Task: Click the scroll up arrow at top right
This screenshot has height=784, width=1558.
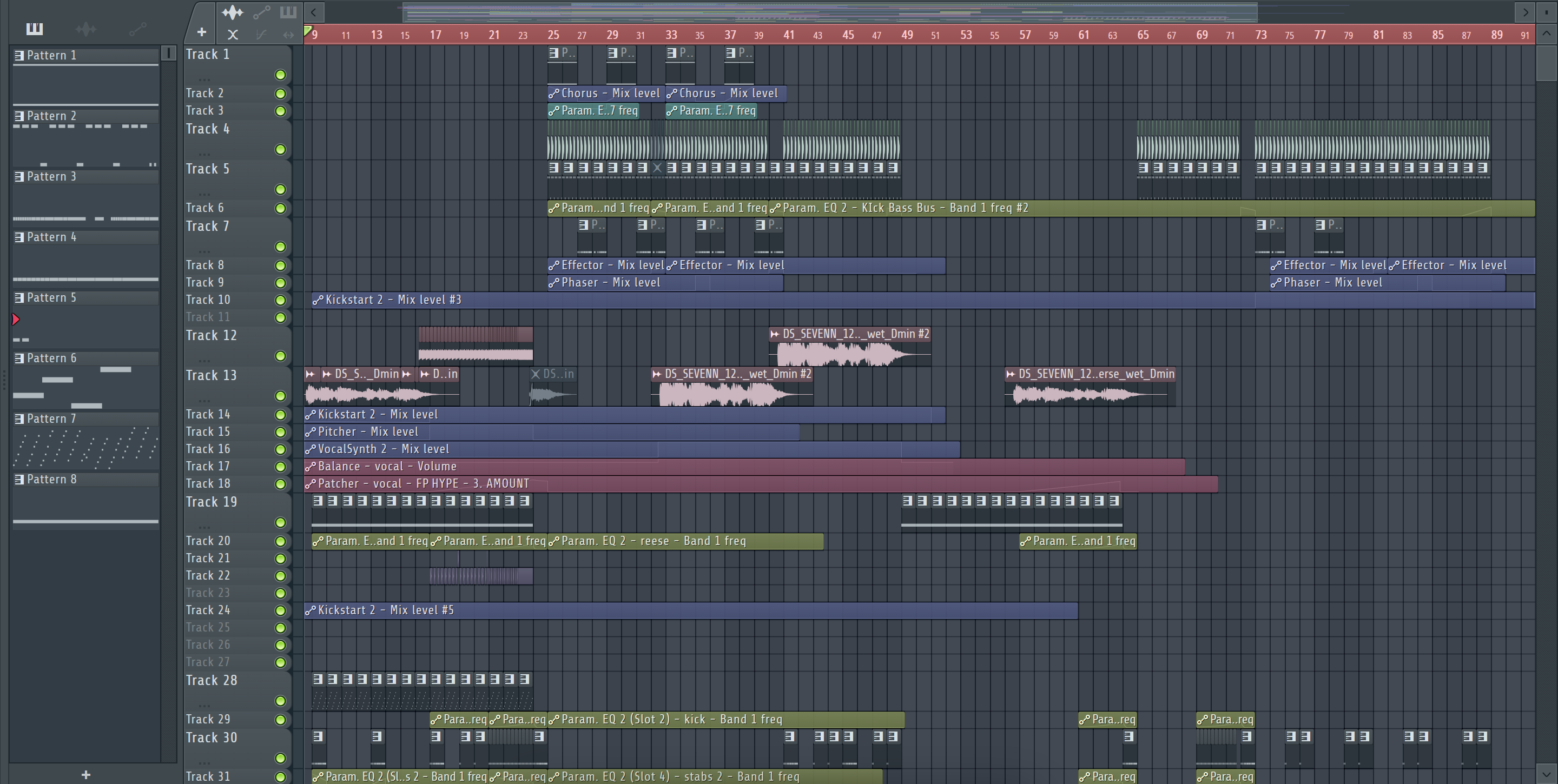Action: (1547, 34)
